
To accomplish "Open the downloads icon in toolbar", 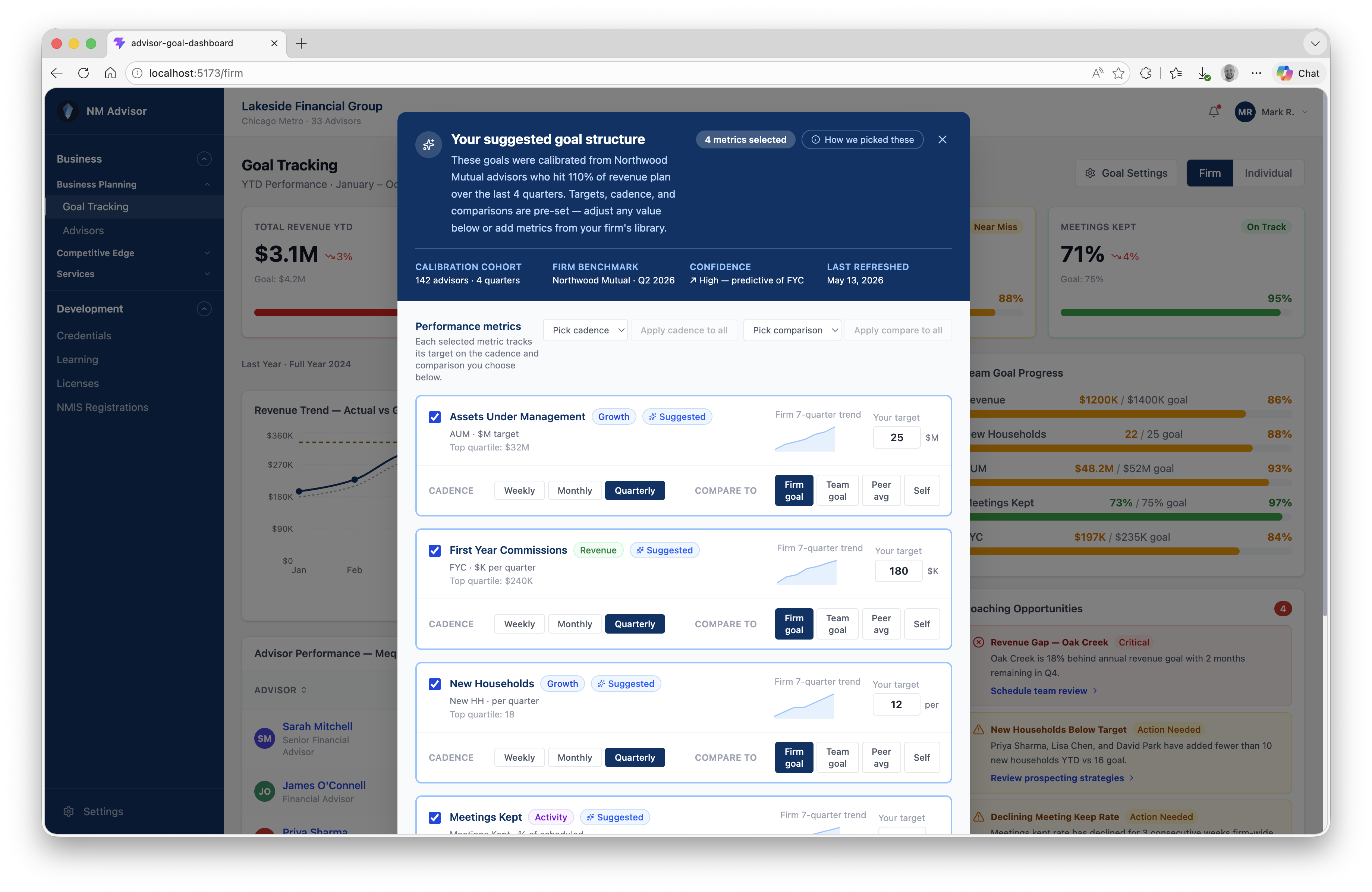I will pos(1203,73).
